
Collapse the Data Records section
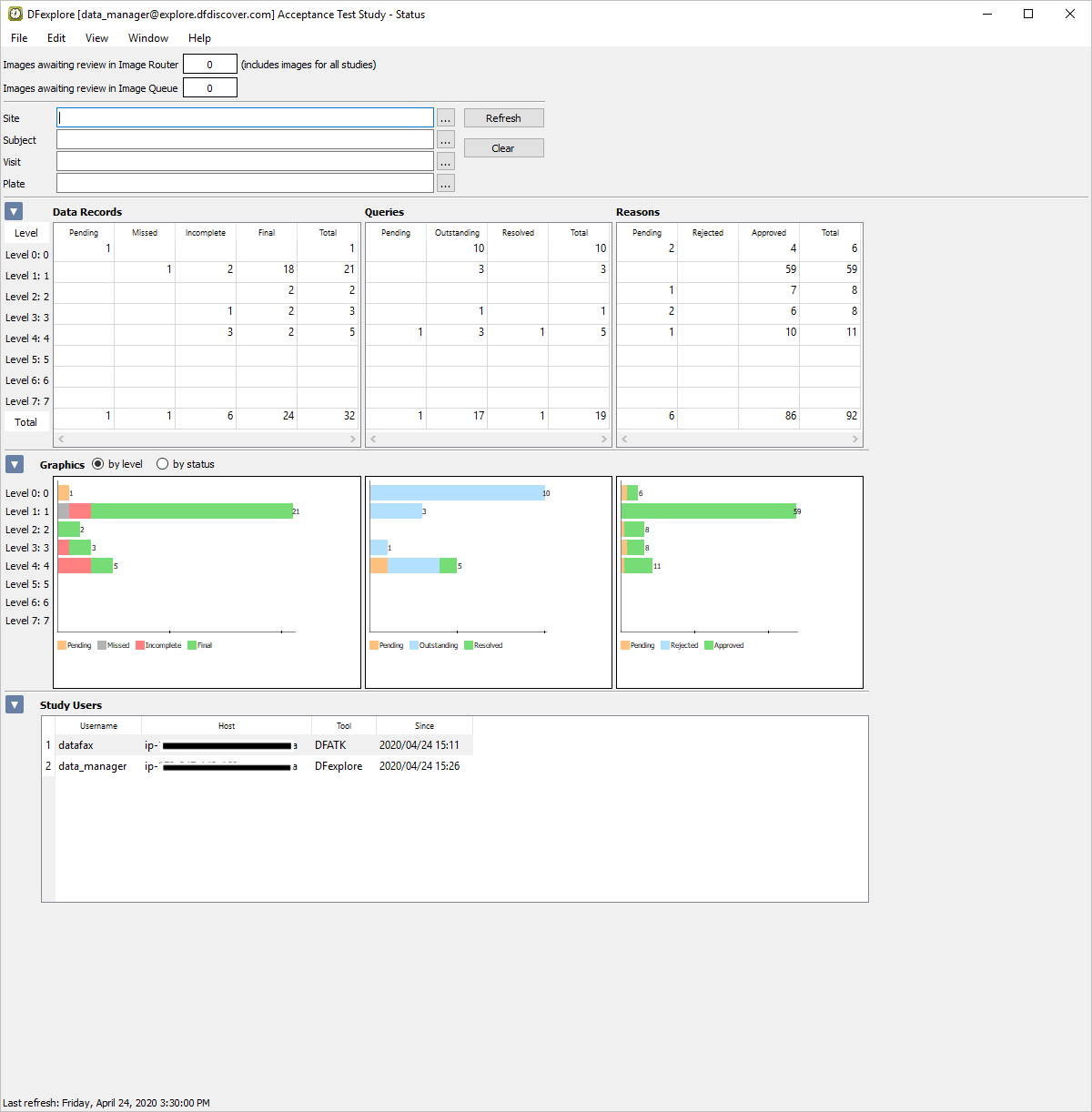point(14,212)
